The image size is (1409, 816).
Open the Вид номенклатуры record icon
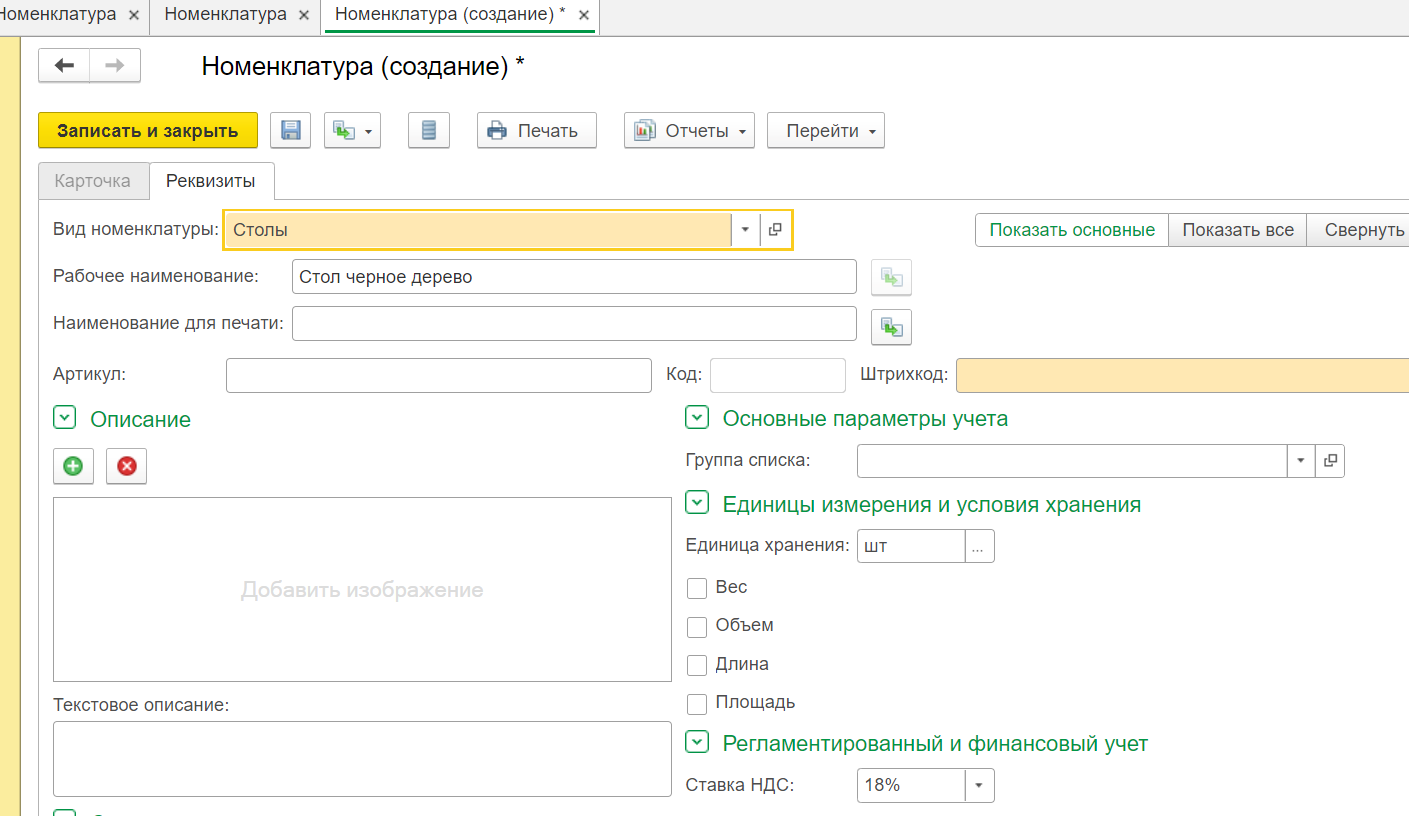point(775,230)
